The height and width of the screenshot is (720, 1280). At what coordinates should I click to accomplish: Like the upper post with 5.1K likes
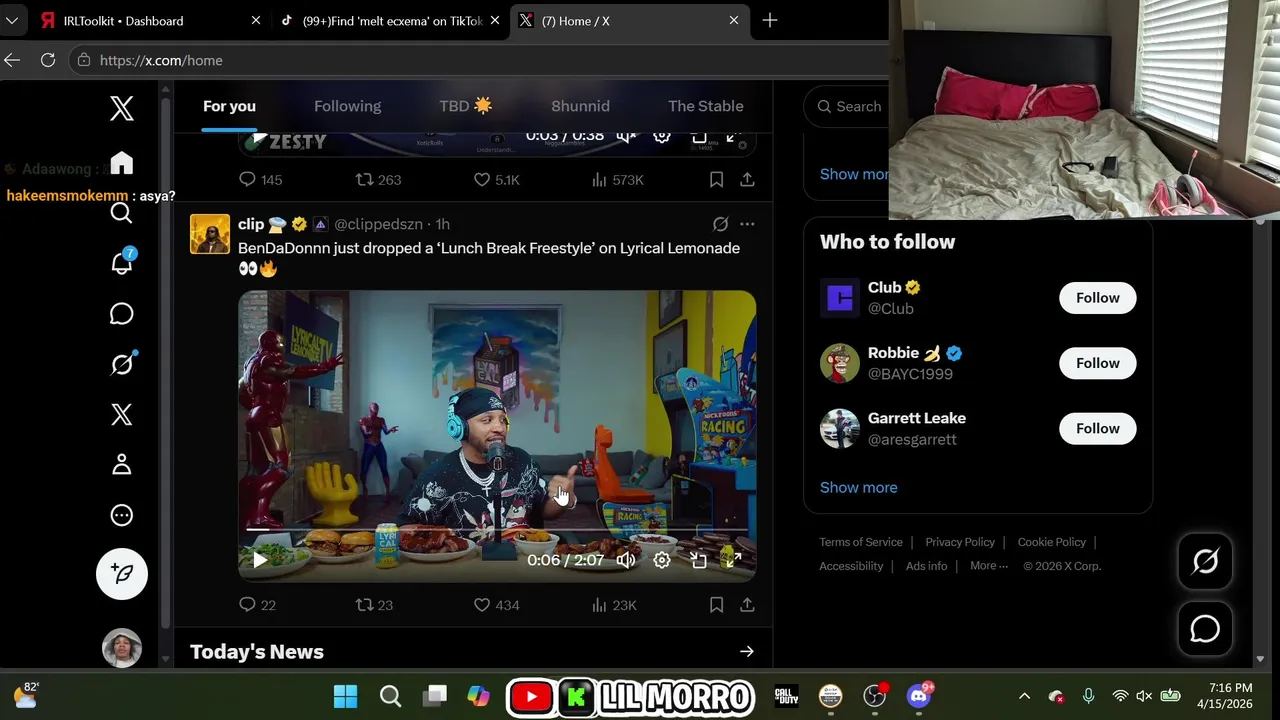point(496,180)
